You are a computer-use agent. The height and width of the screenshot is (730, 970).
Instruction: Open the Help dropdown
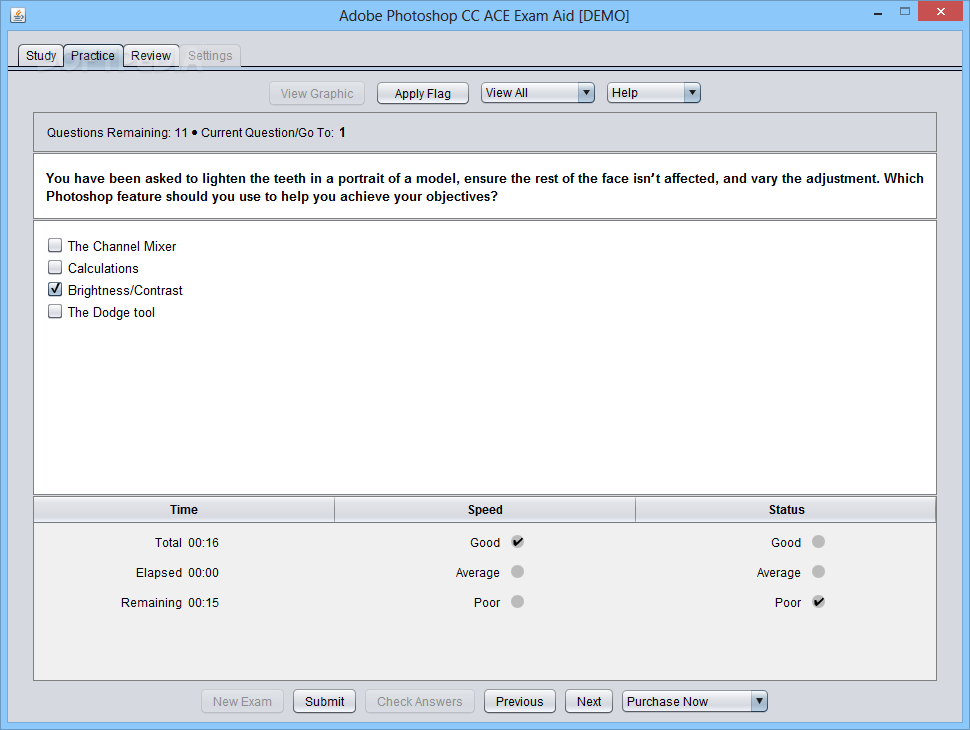pos(653,93)
